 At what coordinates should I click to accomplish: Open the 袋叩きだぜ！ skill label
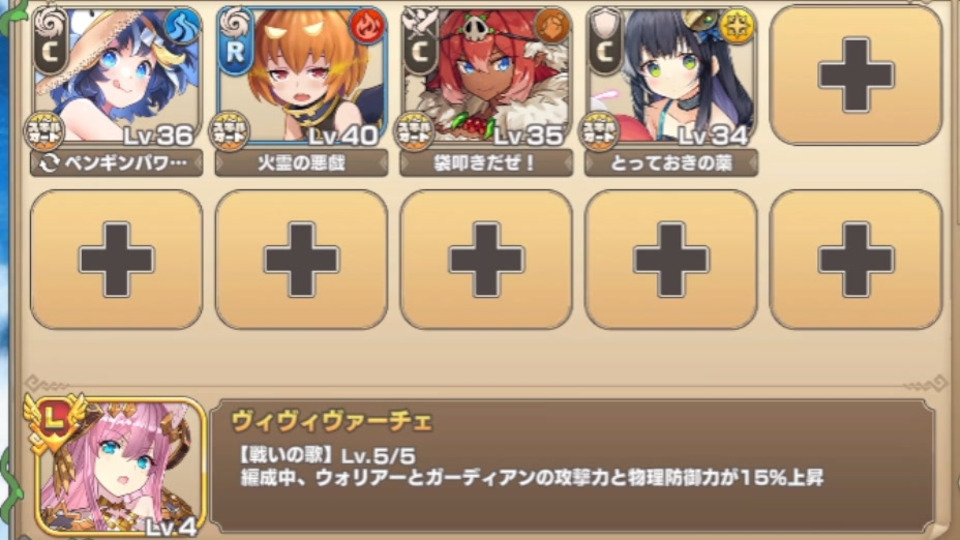(x=486, y=163)
